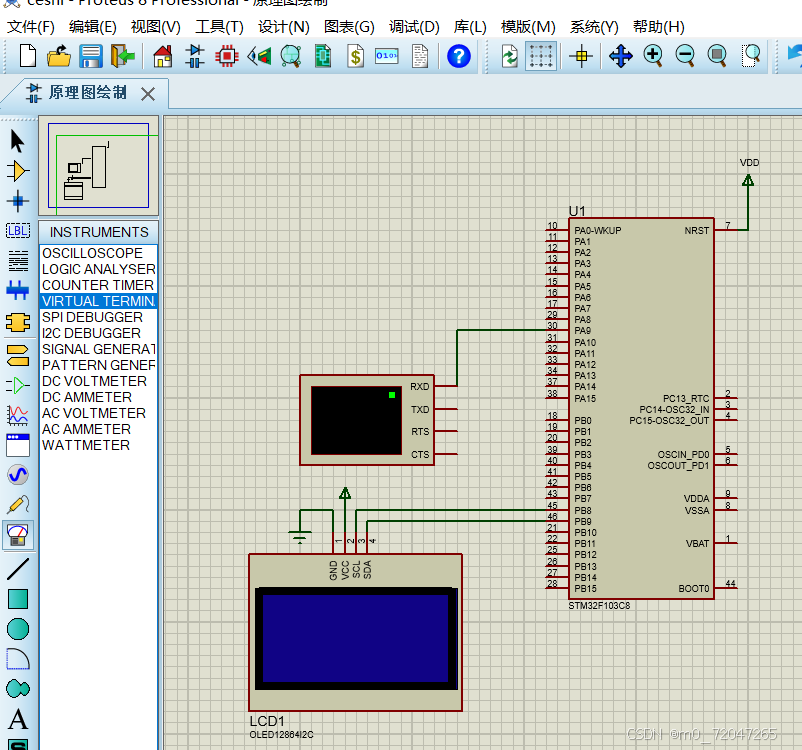Open Help via the question mark icon

(458, 57)
